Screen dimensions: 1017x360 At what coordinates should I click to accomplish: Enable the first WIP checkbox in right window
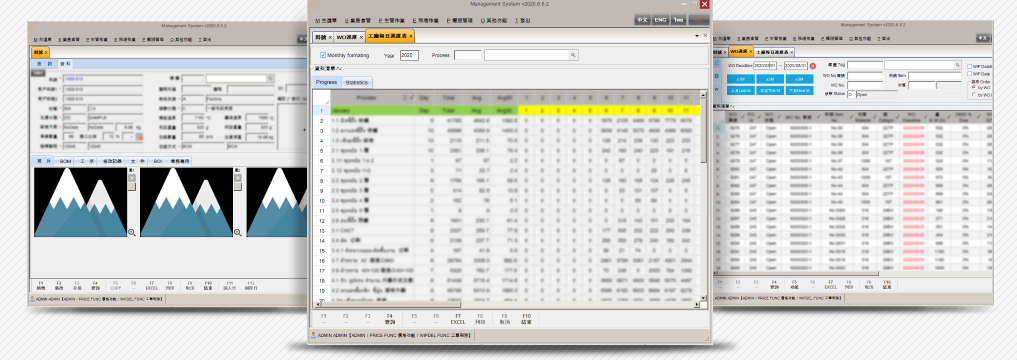[x=970, y=66]
